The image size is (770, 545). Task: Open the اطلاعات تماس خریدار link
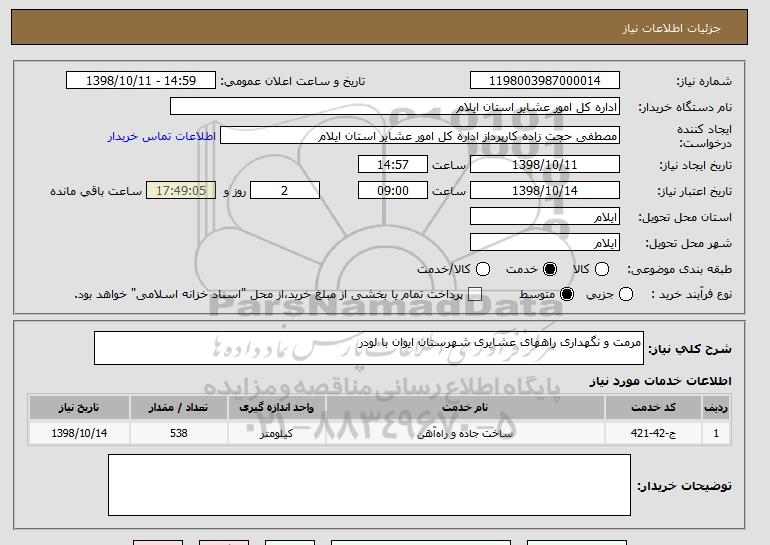tap(162, 136)
